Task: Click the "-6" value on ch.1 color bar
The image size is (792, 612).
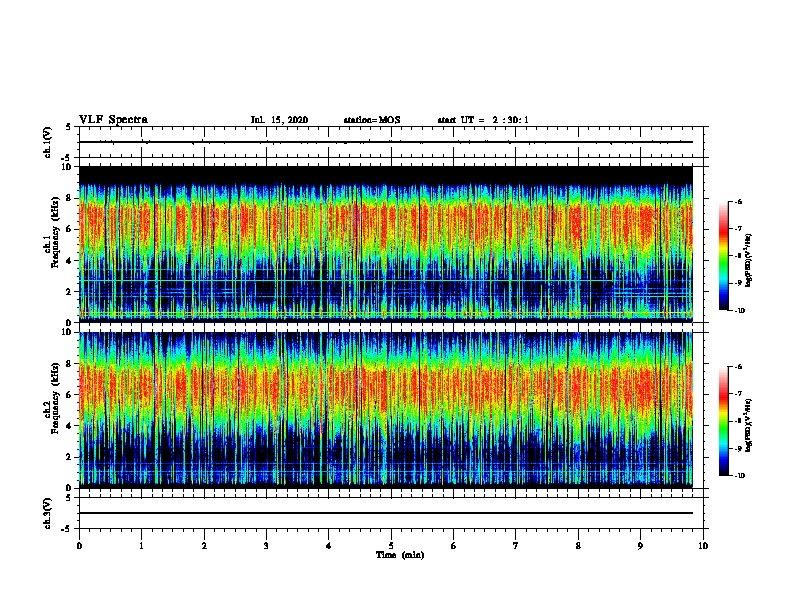Action: [x=738, y=201]
